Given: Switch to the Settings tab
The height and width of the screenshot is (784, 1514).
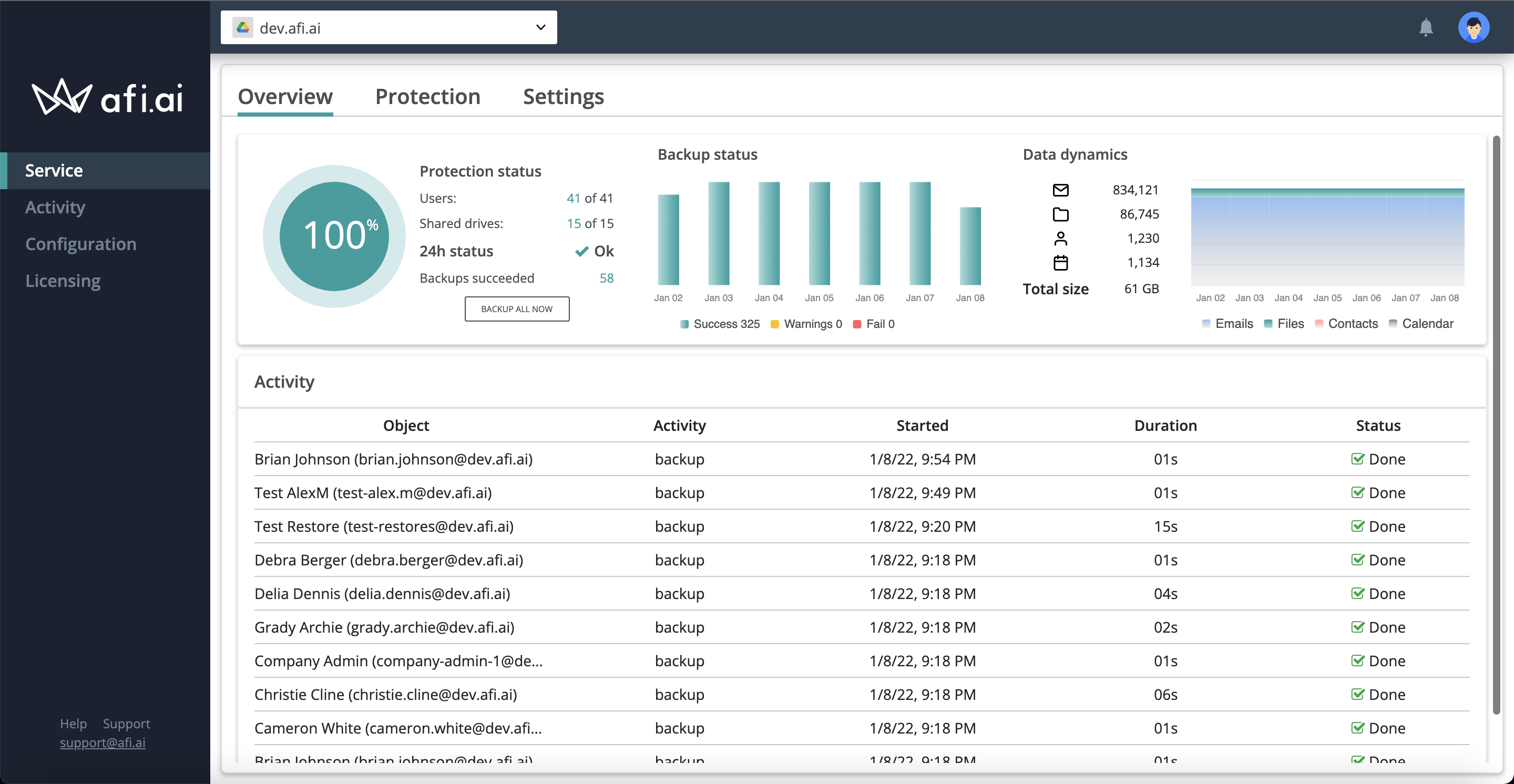Looking at the screenshot, I should [563, 96].
